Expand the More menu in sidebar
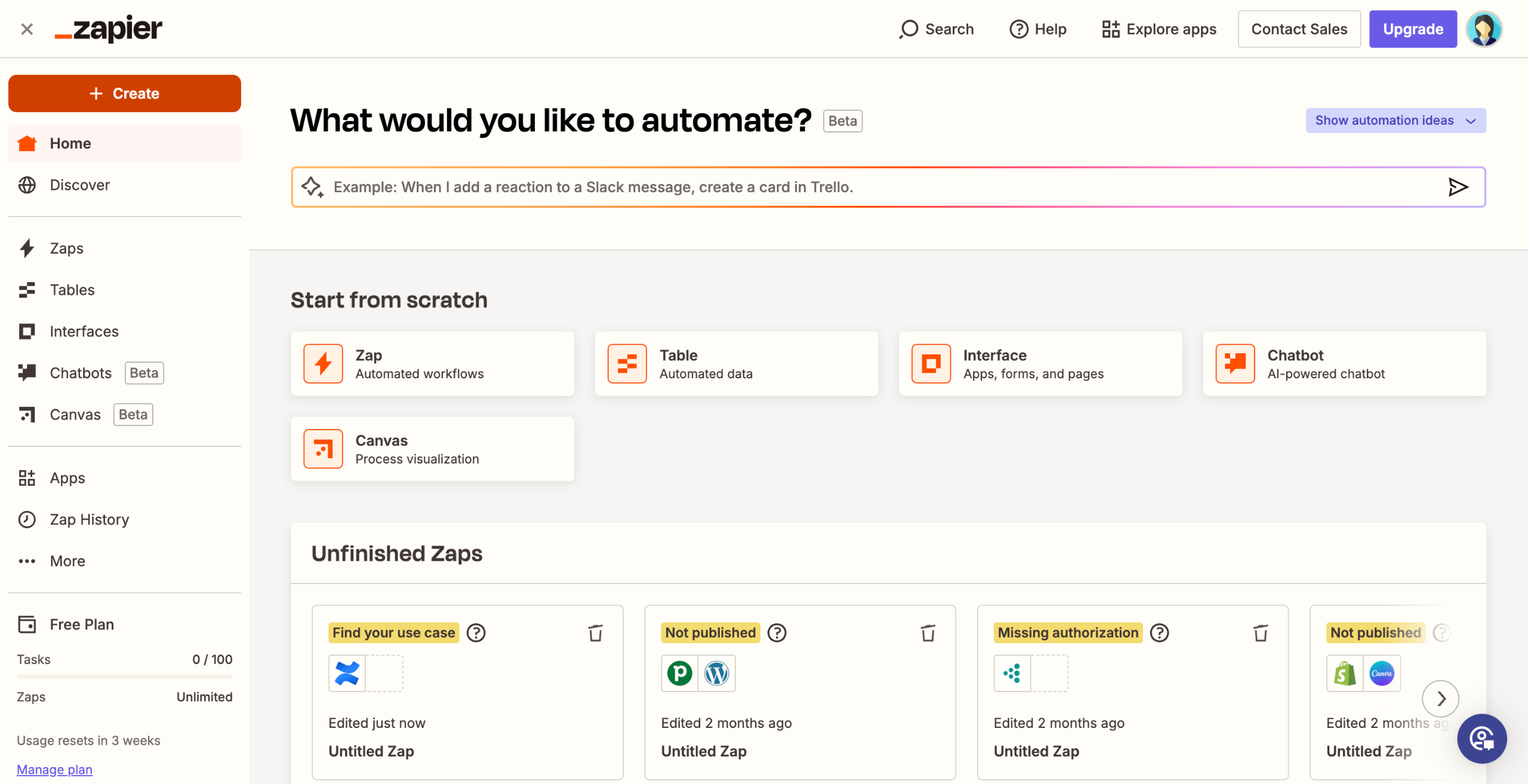 [67, 561]
